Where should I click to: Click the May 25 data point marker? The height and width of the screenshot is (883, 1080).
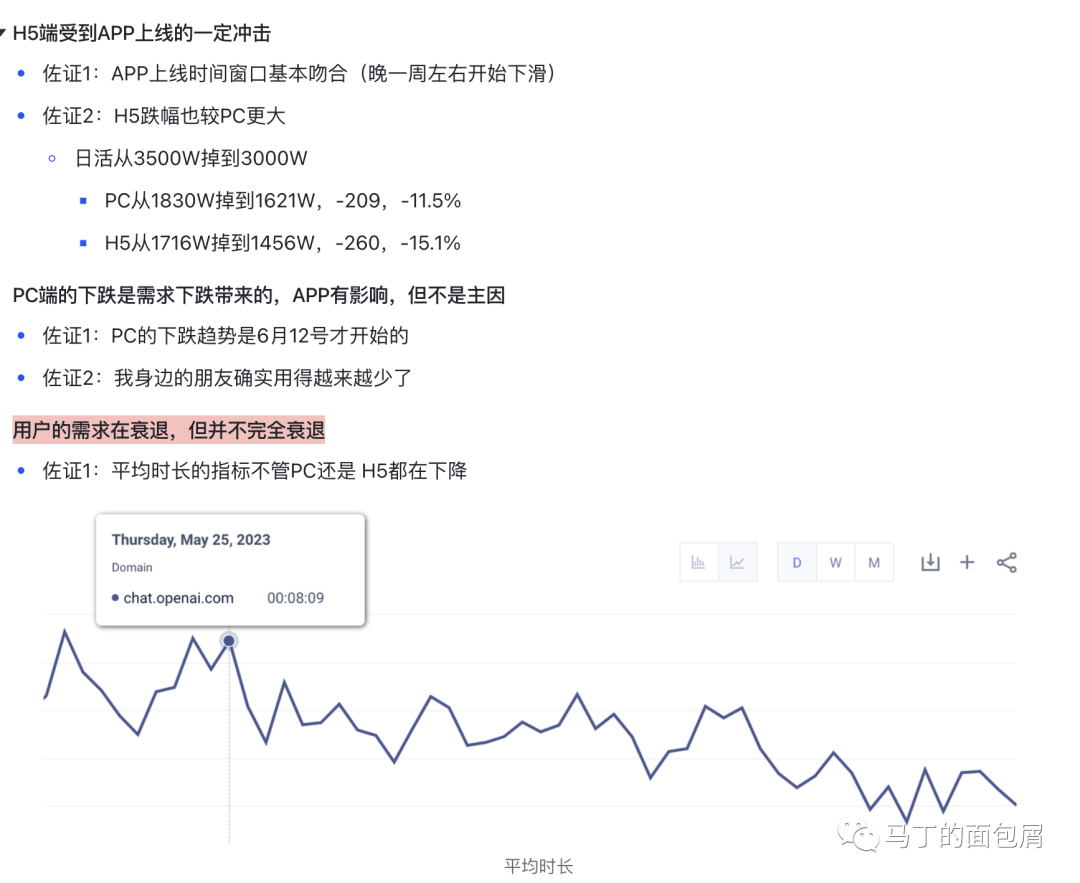point(229,641)
